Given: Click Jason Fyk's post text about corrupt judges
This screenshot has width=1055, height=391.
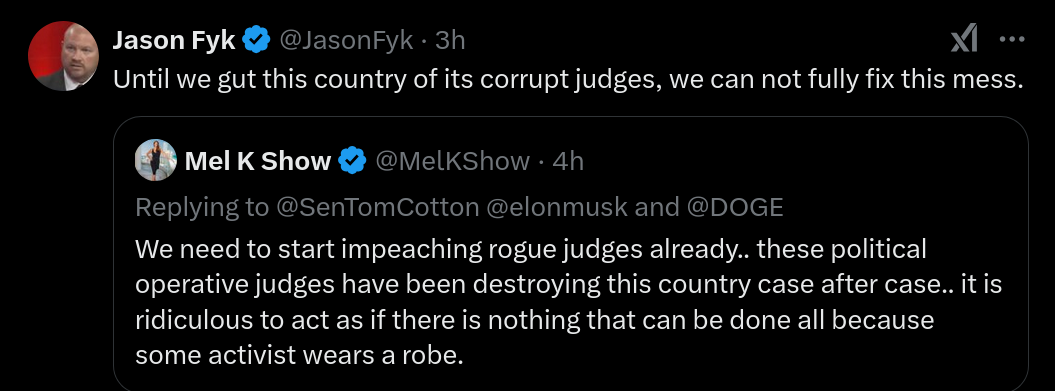Looking at the screenshot, I should [568, 79].
